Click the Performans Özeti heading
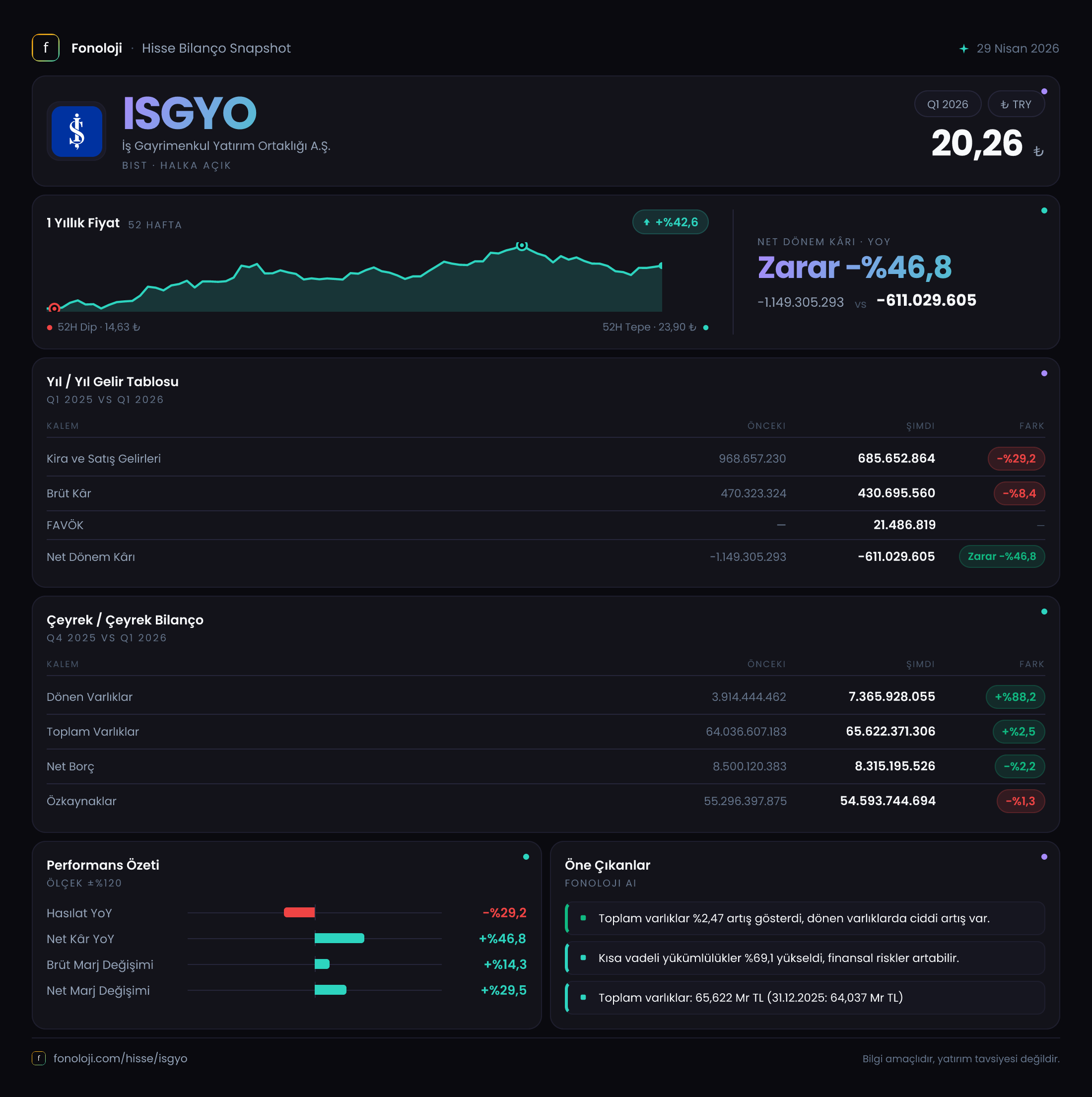The width and height of the screenshot is (1092, 1097). coord(103,865)
